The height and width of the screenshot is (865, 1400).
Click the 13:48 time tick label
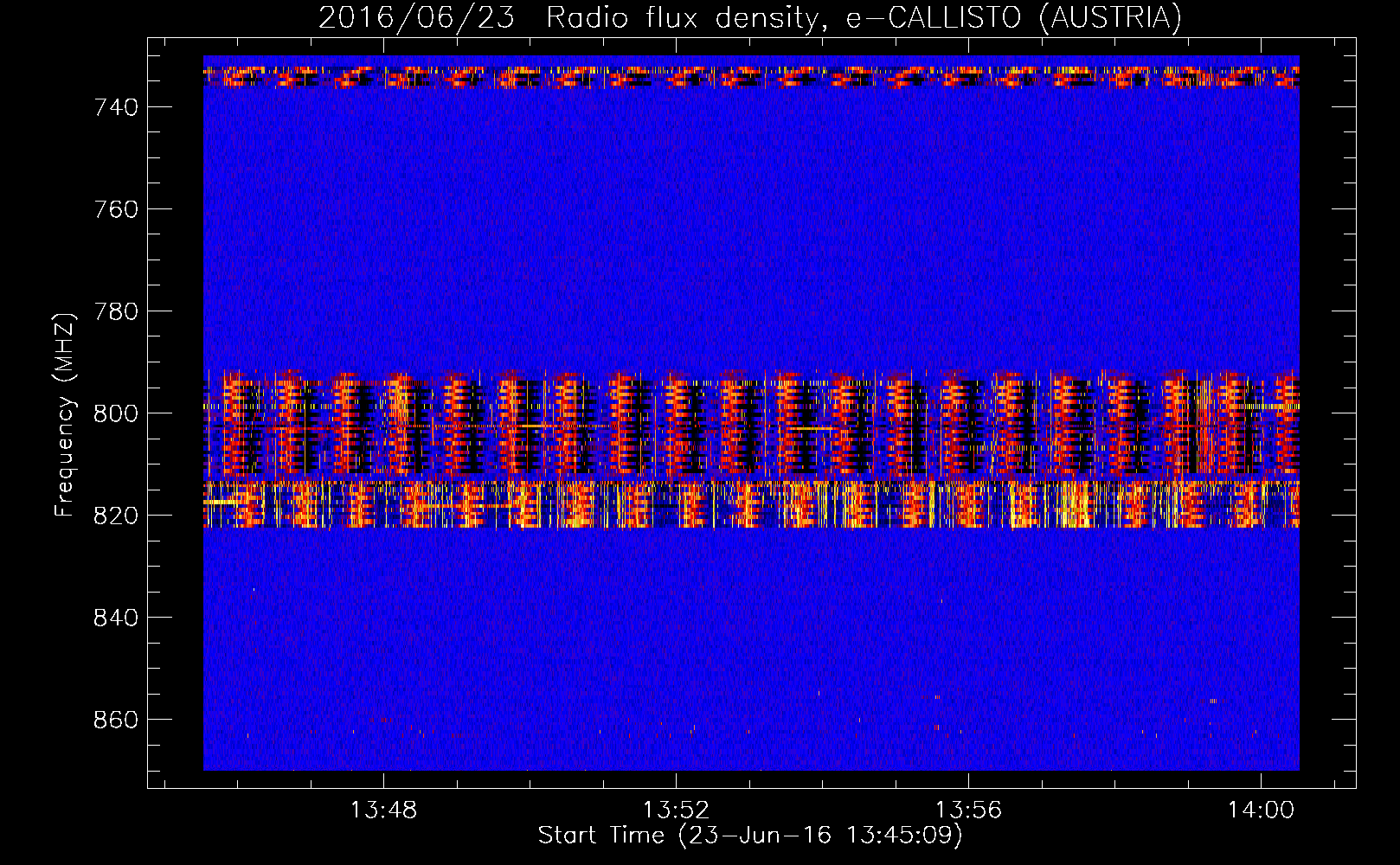(x=383, y=810)
